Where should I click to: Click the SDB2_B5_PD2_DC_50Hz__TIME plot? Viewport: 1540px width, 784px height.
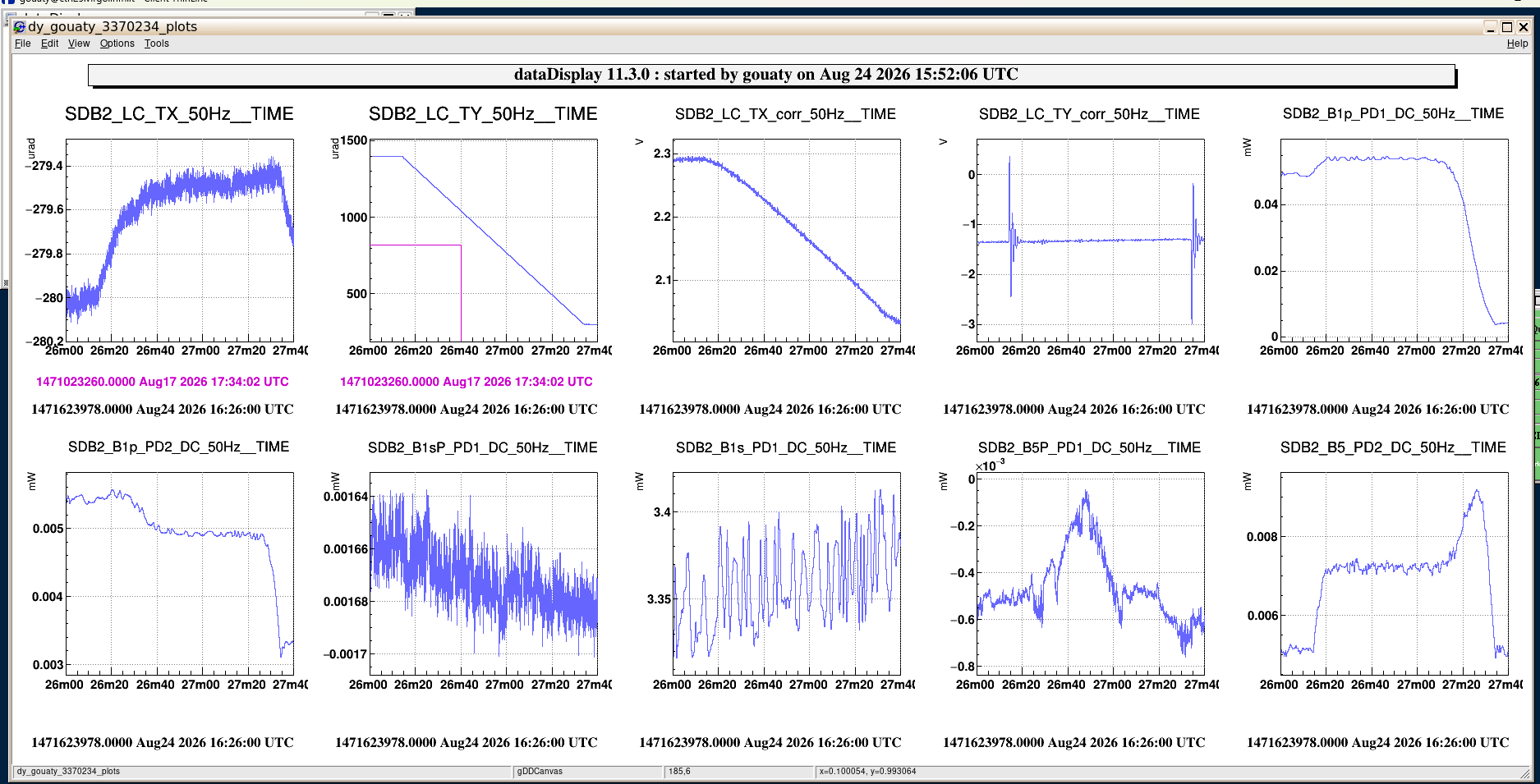1395,574
